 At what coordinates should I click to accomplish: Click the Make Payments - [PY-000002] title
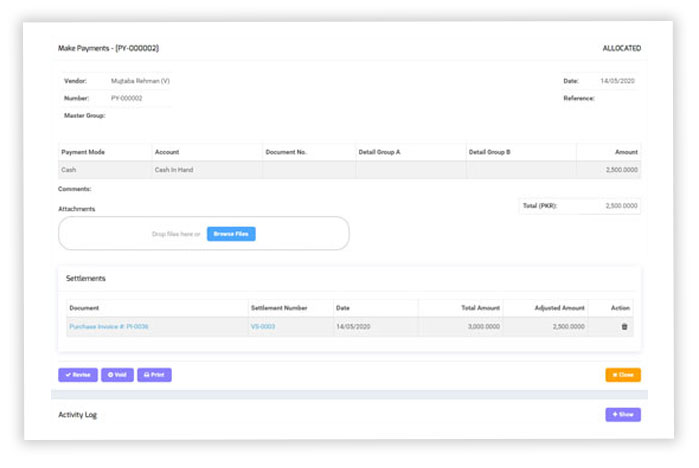[108, 48]
